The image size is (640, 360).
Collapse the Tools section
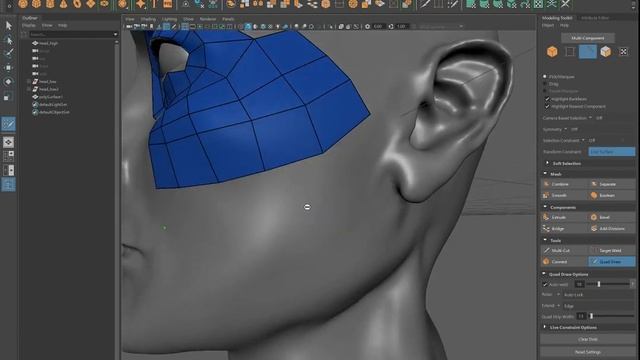click(x=545, y=240)
